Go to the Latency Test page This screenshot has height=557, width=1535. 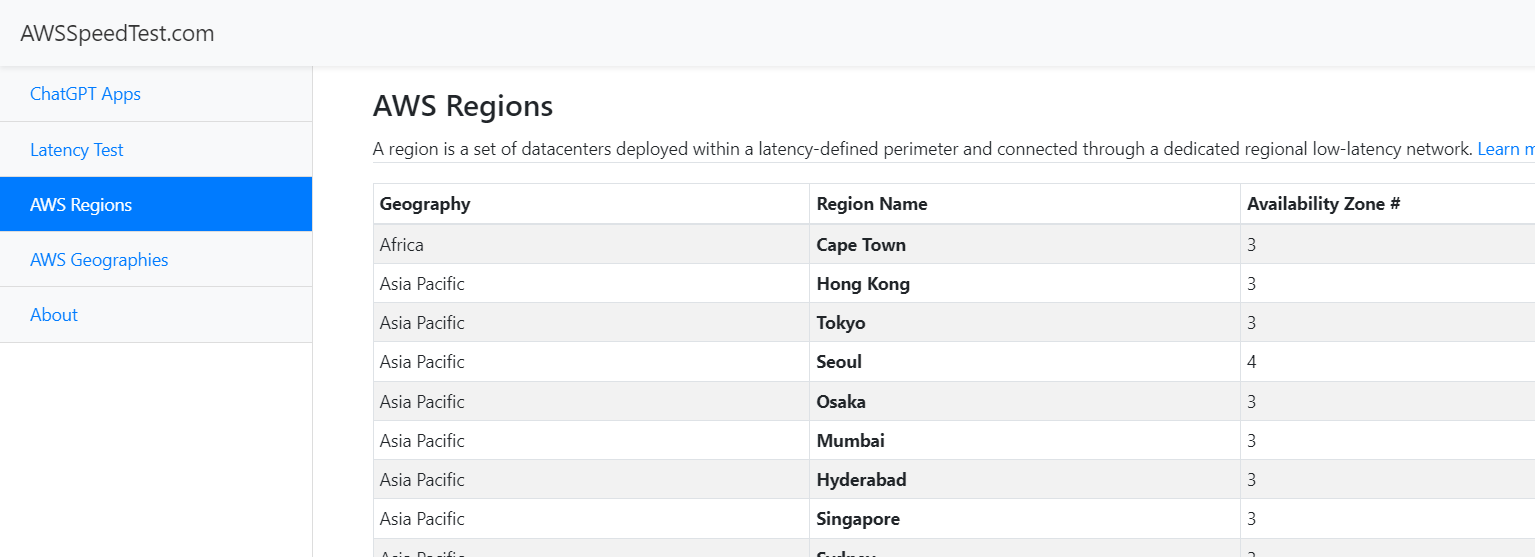pos(77,150)
